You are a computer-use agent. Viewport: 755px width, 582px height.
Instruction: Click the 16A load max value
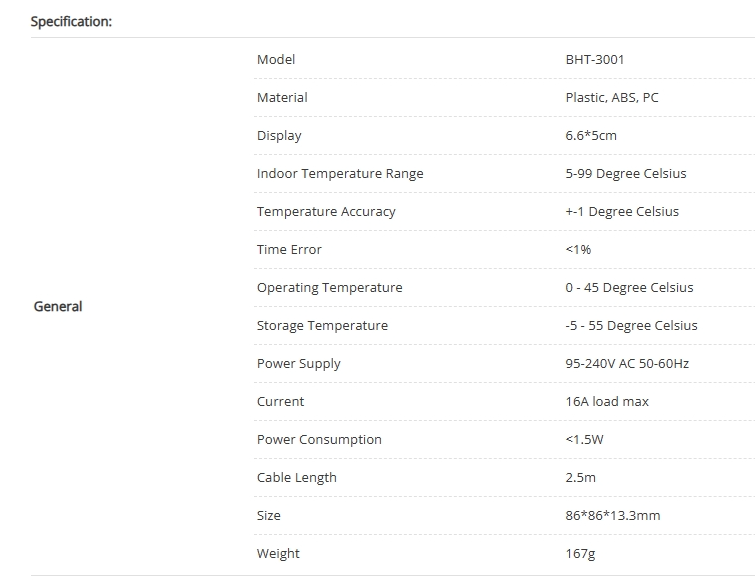(x=607, y=401)
